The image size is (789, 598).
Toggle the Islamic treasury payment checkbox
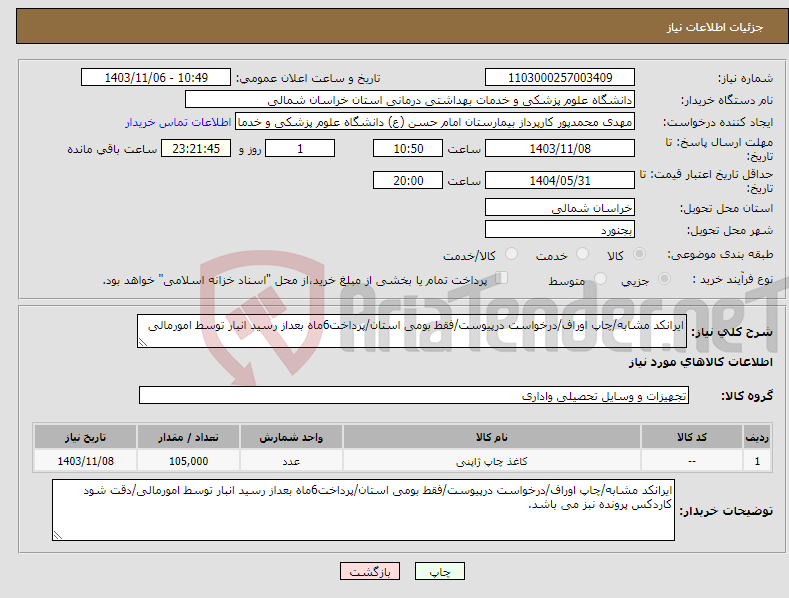click(502, 278)
